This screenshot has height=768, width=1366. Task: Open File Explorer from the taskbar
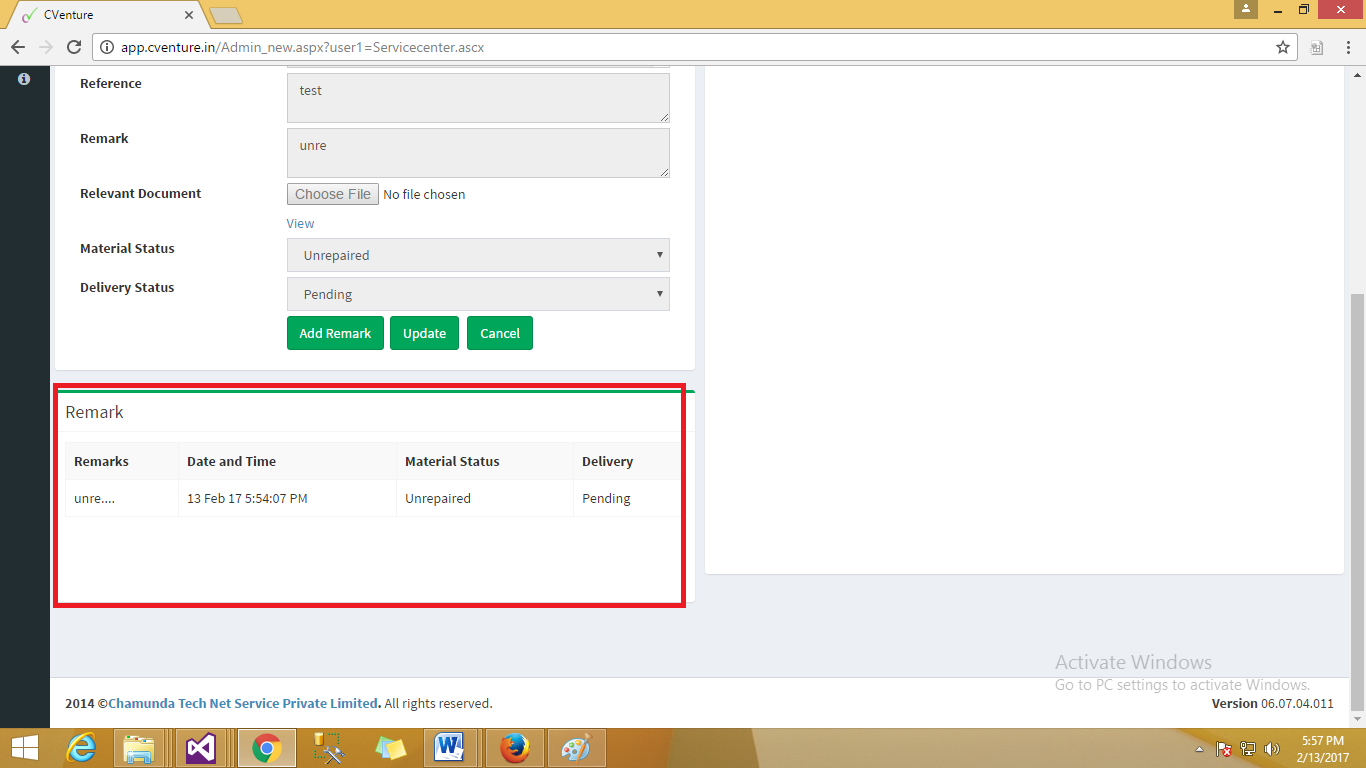pyautogui.click(x=139, y=748)
